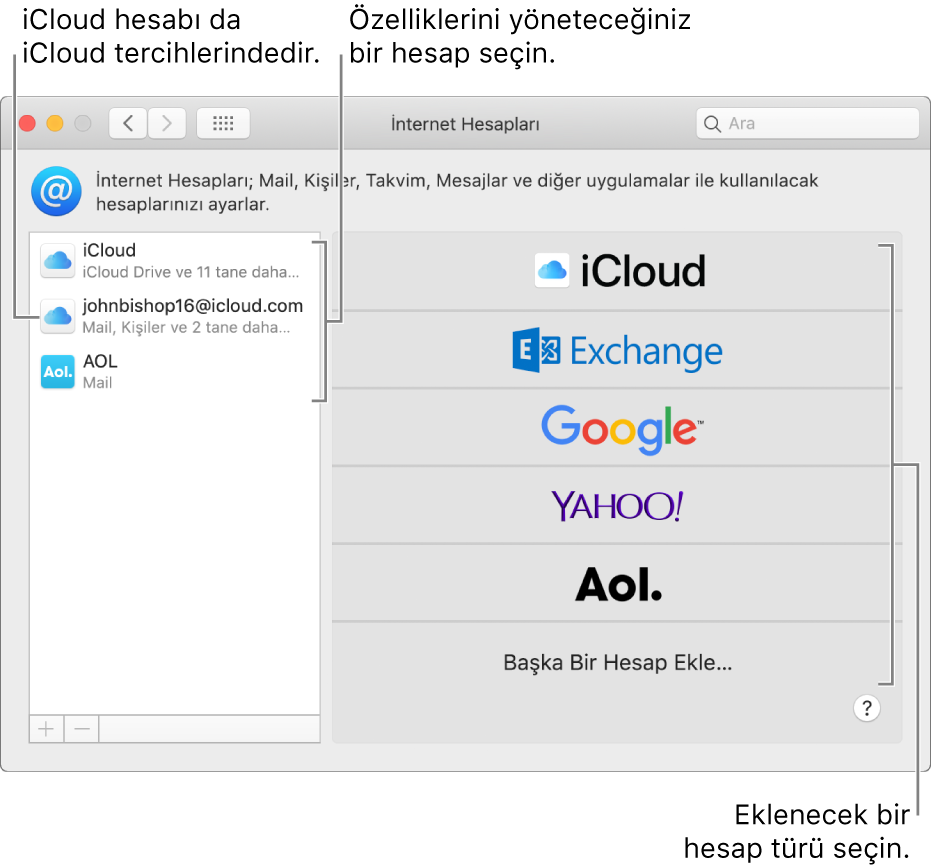Image resolution: width=931 pixels, height=867 pixels.
Task: Click the Aol. icon in the accounts list
Action: [58, 372]
